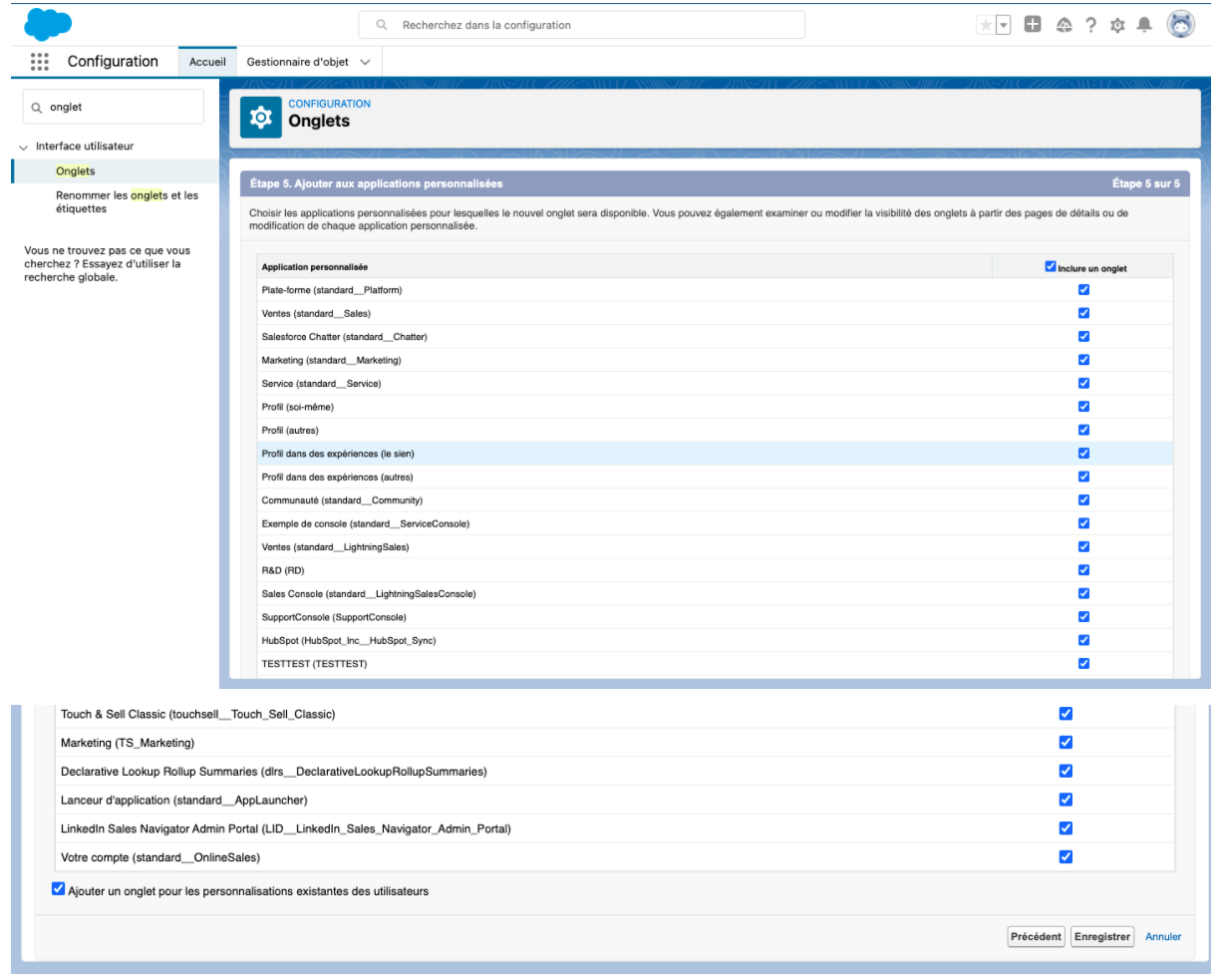Click the Annuler link
The height and width of the screenshot is (980, 1226).
click(x=1163, y=937)
